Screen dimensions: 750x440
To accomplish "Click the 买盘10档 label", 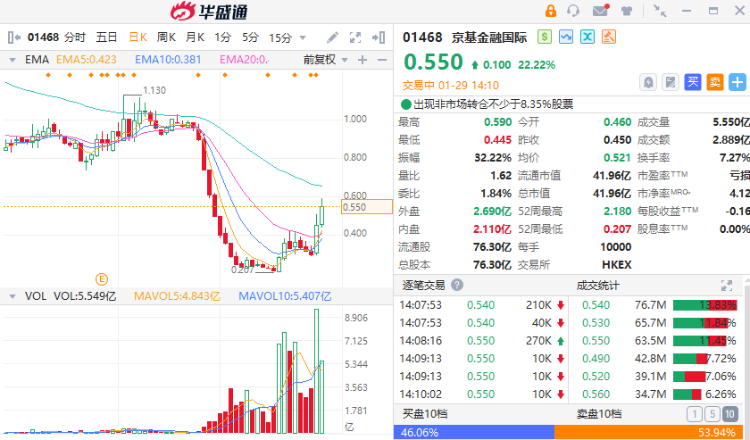I will 425,414.
